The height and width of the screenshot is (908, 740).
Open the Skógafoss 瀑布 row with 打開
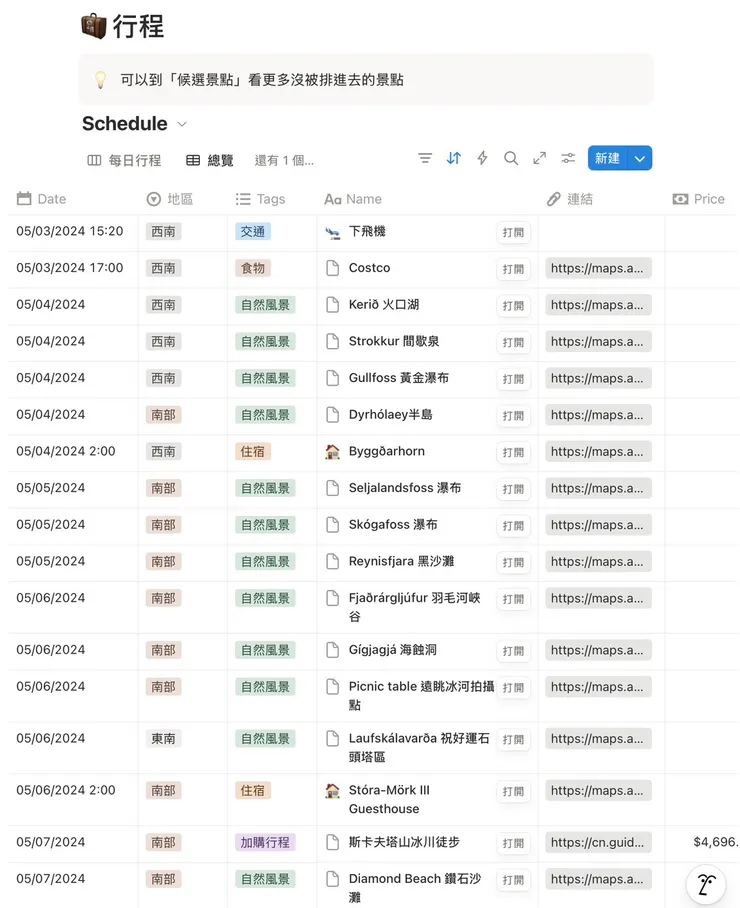(x=513, y=525)
